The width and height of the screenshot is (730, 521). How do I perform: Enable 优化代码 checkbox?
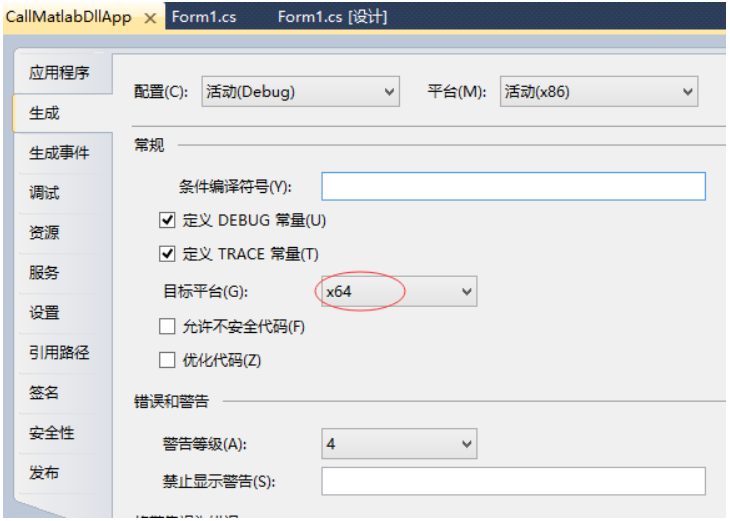pyautogui.click(x=167, y=360)
